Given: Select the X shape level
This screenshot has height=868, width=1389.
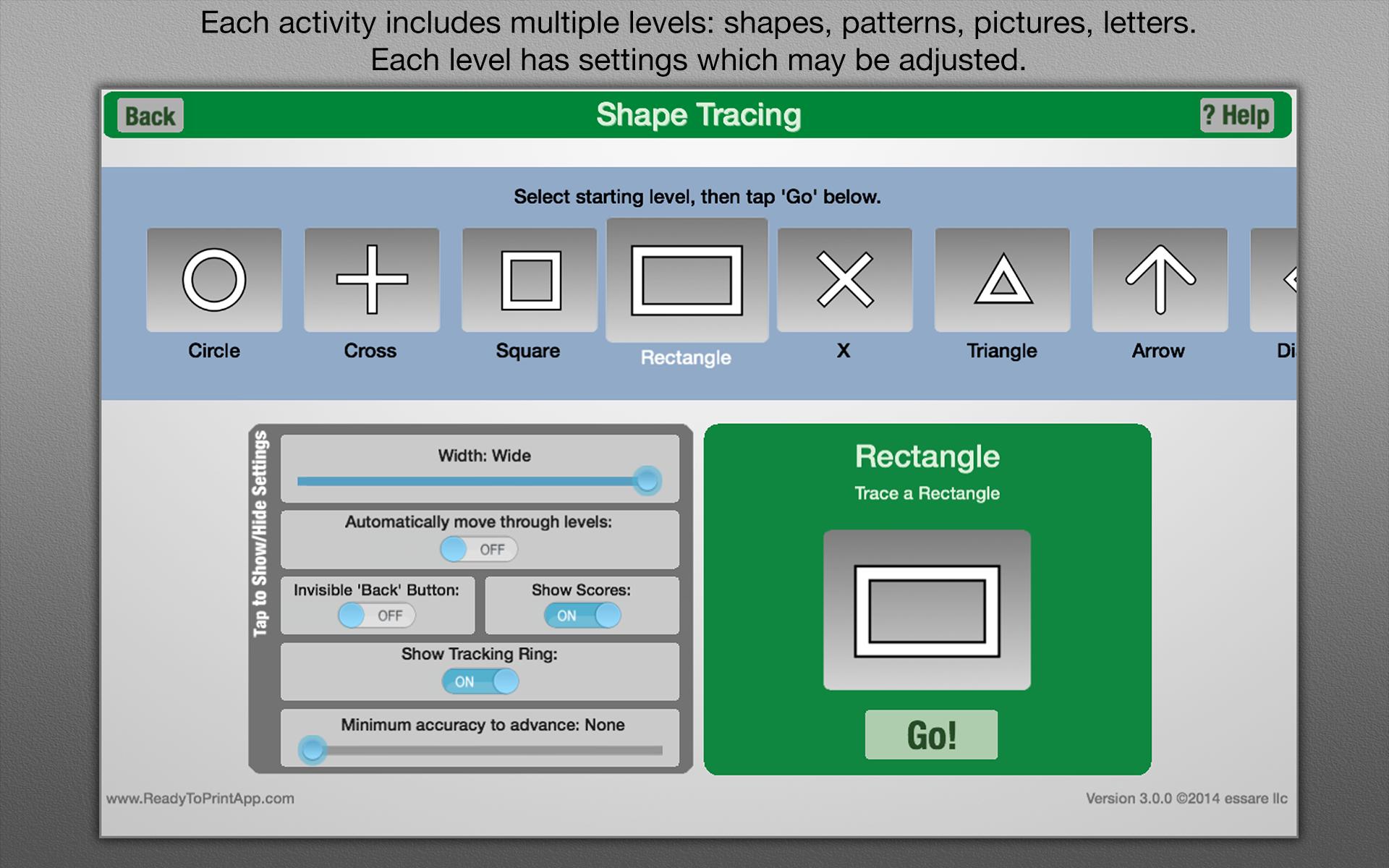Looking at the screenshot, I should [844, 280].
